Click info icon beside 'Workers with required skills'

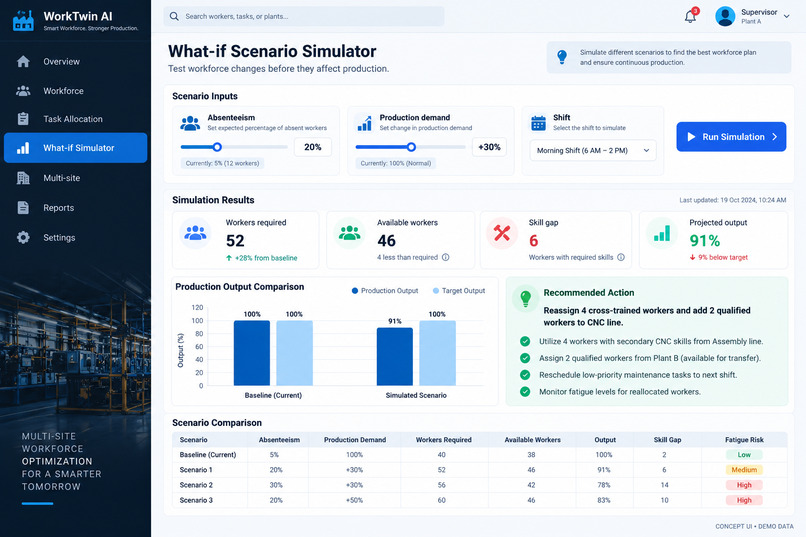pos(621,257)
